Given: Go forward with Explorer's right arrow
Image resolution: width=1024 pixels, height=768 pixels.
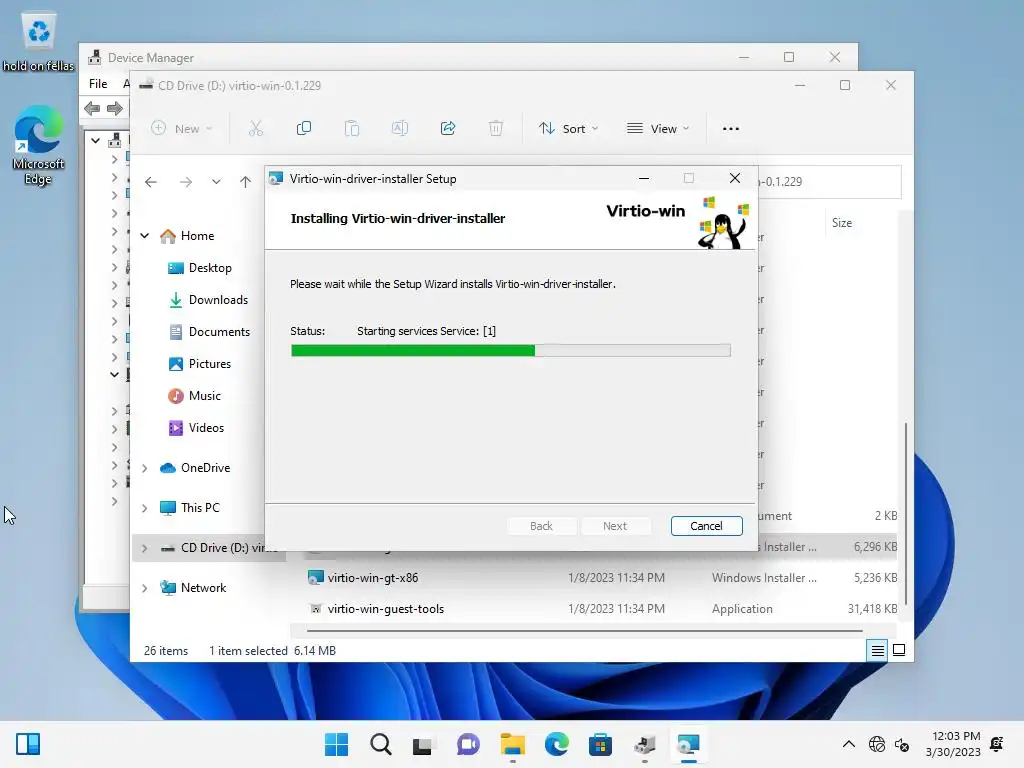Looking at the screenshot, I should pos(186,182).
